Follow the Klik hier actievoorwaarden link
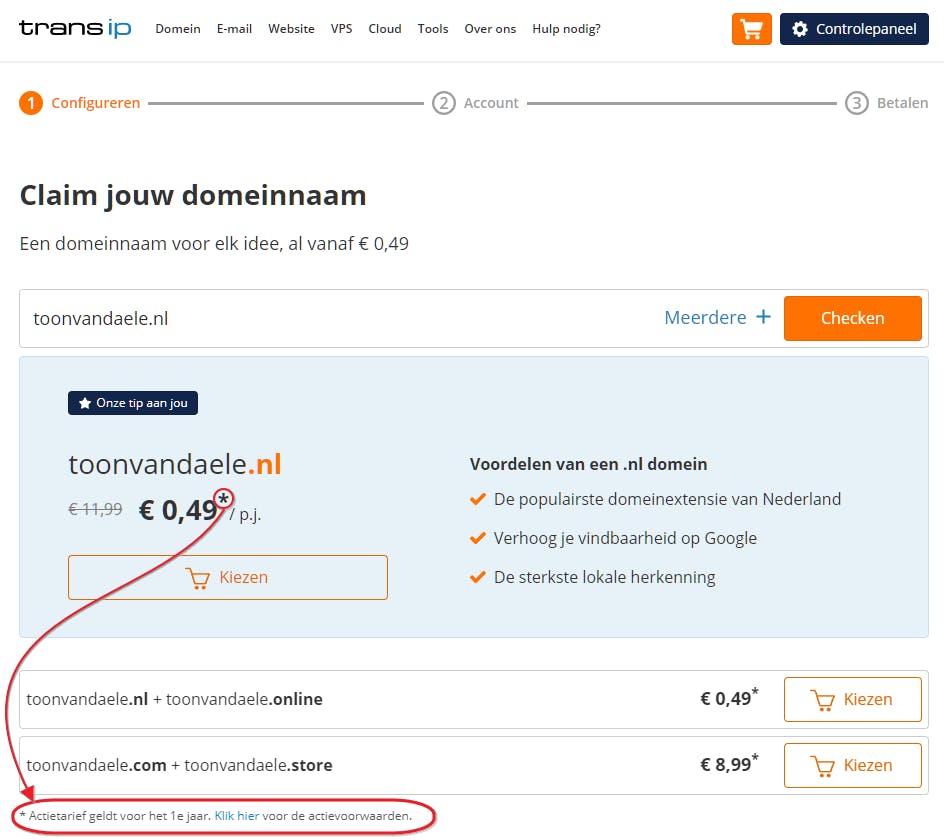This screenshot has width=944, height=840. (x=236, y=816)
